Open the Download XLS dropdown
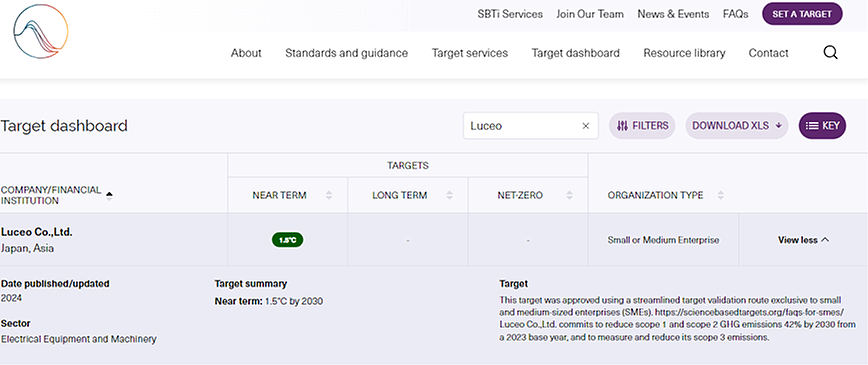The height and width of the screenshot is (365, 868). coord(737,126)
